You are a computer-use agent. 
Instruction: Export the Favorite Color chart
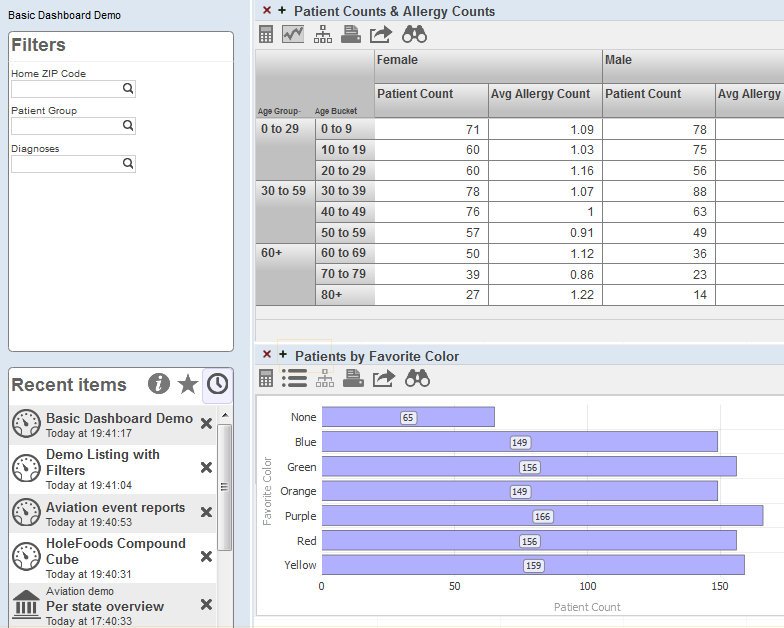[384, 378]
